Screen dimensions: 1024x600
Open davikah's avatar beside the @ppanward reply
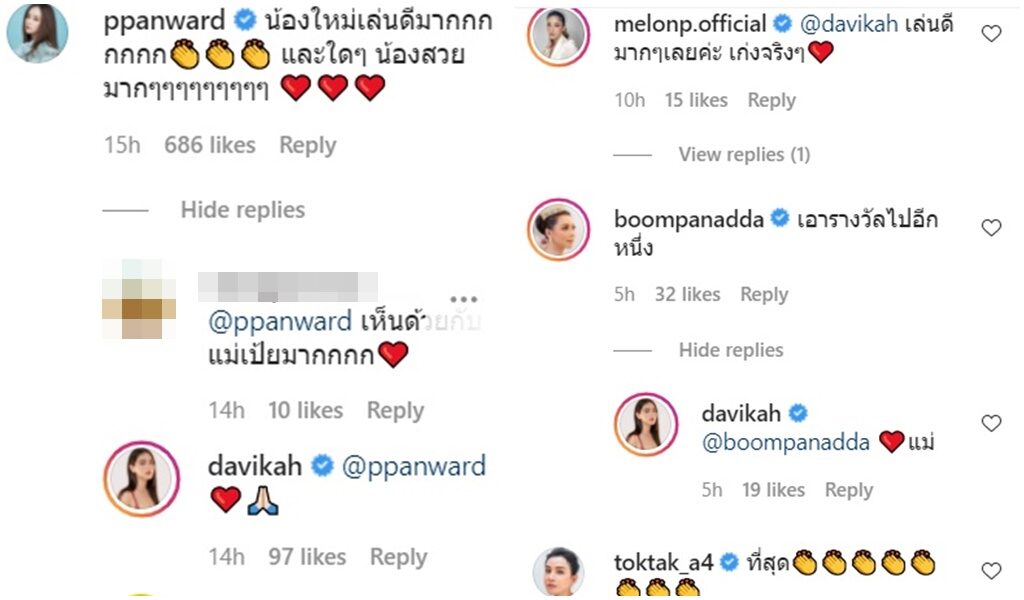[x=142, y=479]
